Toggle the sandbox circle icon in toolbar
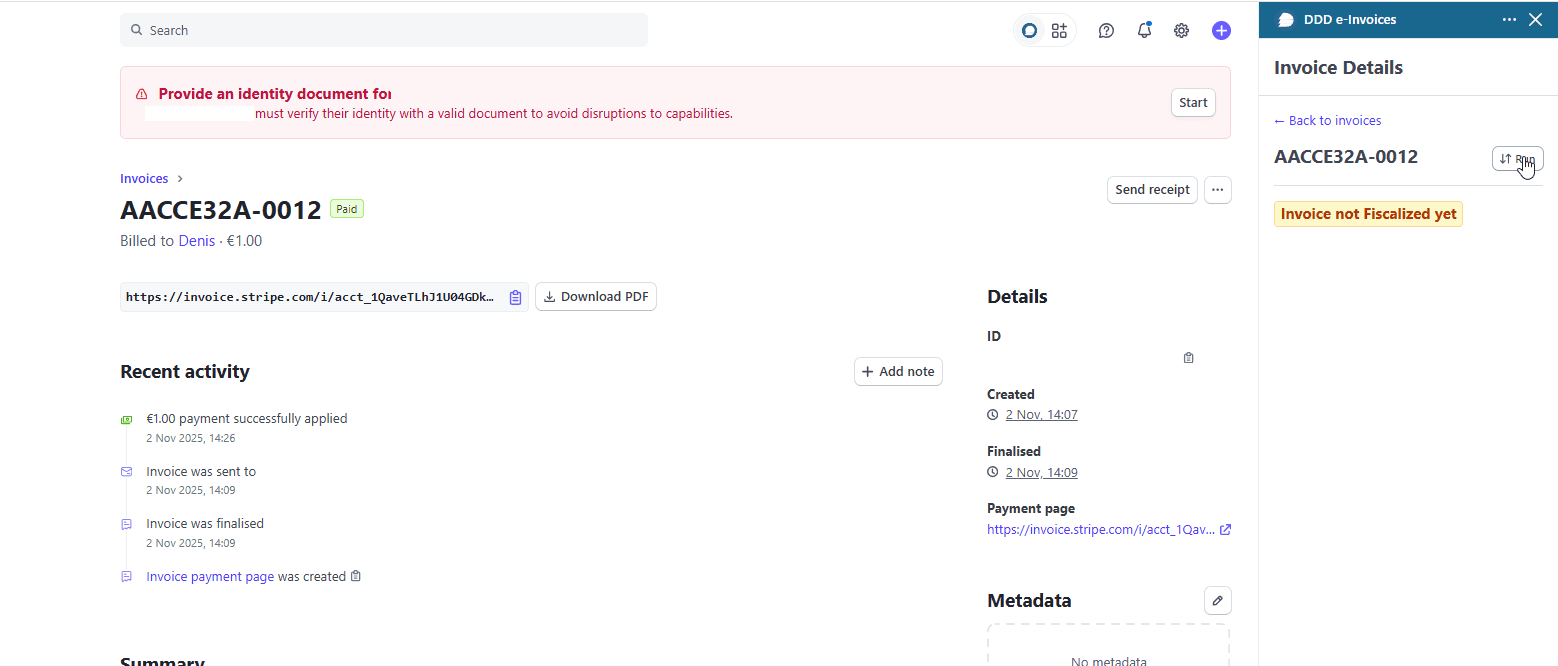Image resolution: width=1558 pixels, height=666 pixels. [1028, 30]
